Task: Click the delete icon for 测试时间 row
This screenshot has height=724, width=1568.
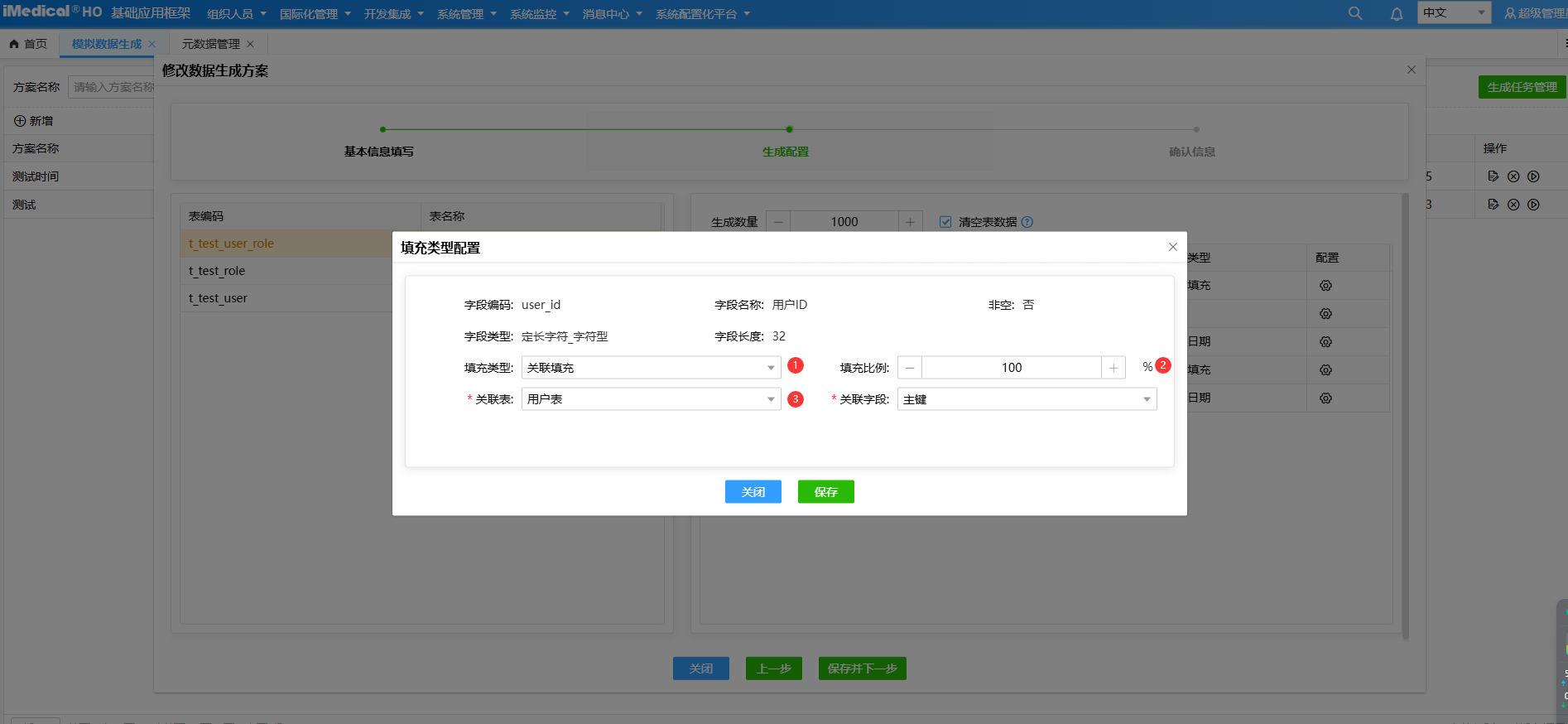Action: pyautogui.click(x=1513, y=176)
